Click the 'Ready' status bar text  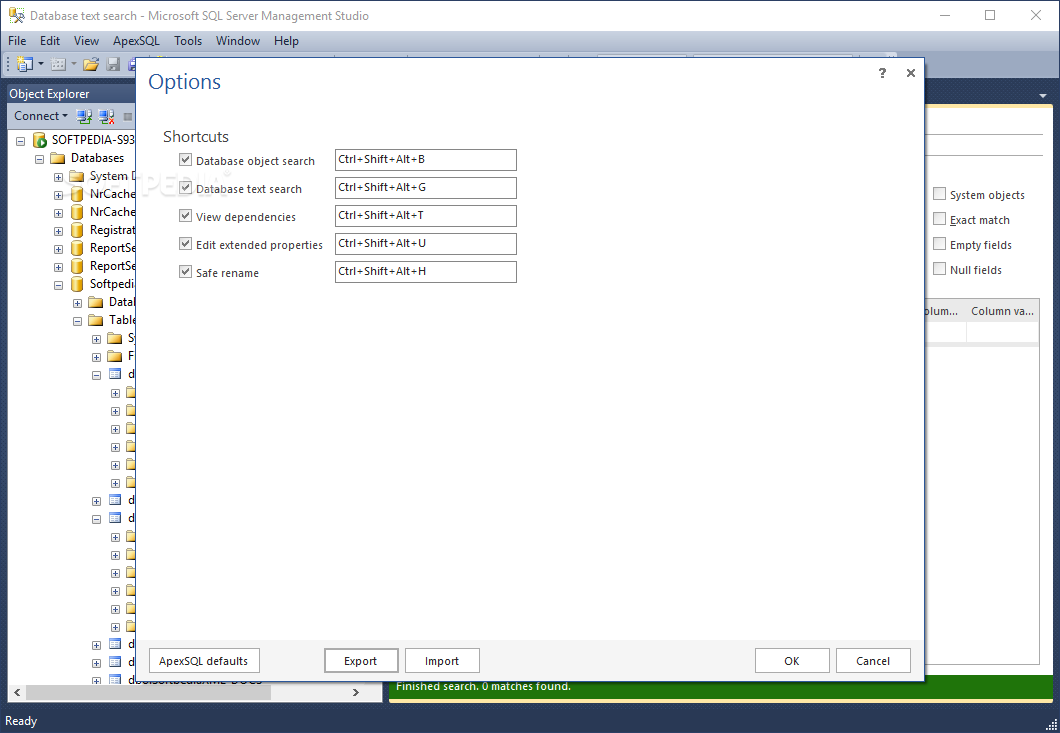(21, 721)
